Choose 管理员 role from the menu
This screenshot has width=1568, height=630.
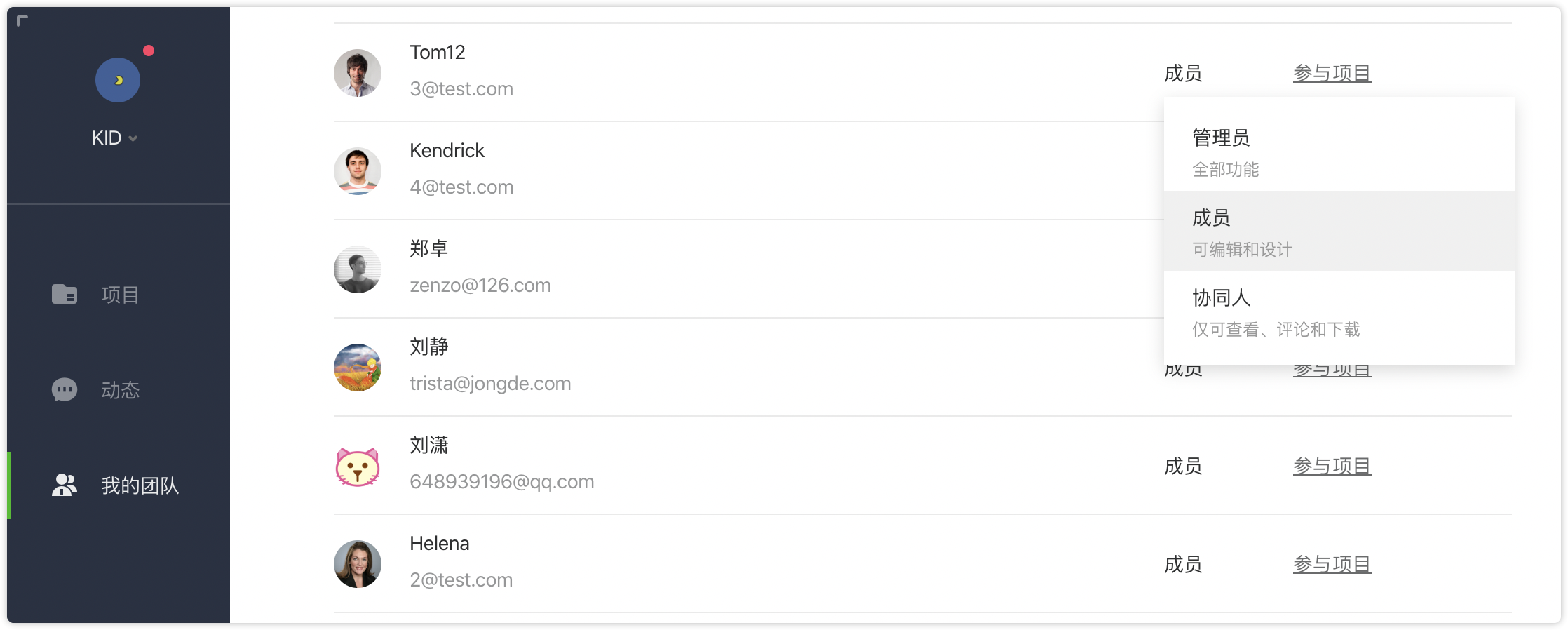[x=1339, y=151]
